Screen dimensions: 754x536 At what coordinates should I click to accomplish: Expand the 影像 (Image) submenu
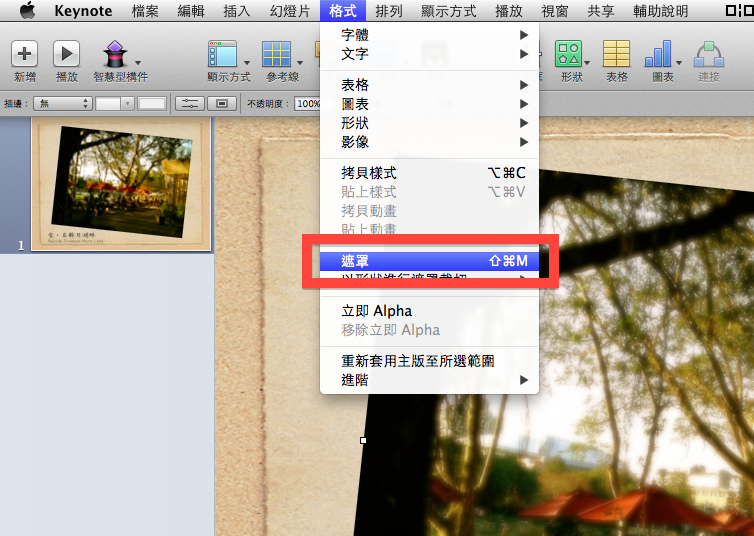(429, 142)
